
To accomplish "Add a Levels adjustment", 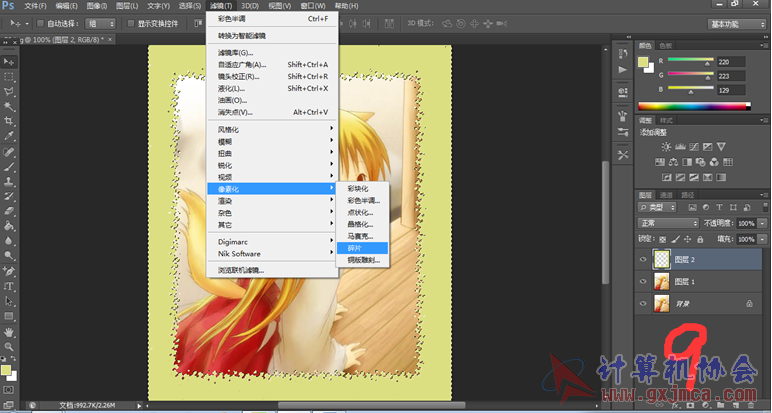I will pos(680,147).
